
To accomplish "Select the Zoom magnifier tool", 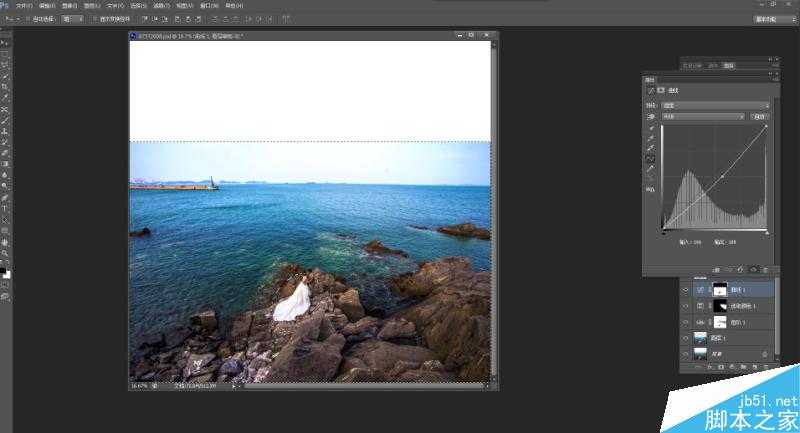I will point(5,253).
